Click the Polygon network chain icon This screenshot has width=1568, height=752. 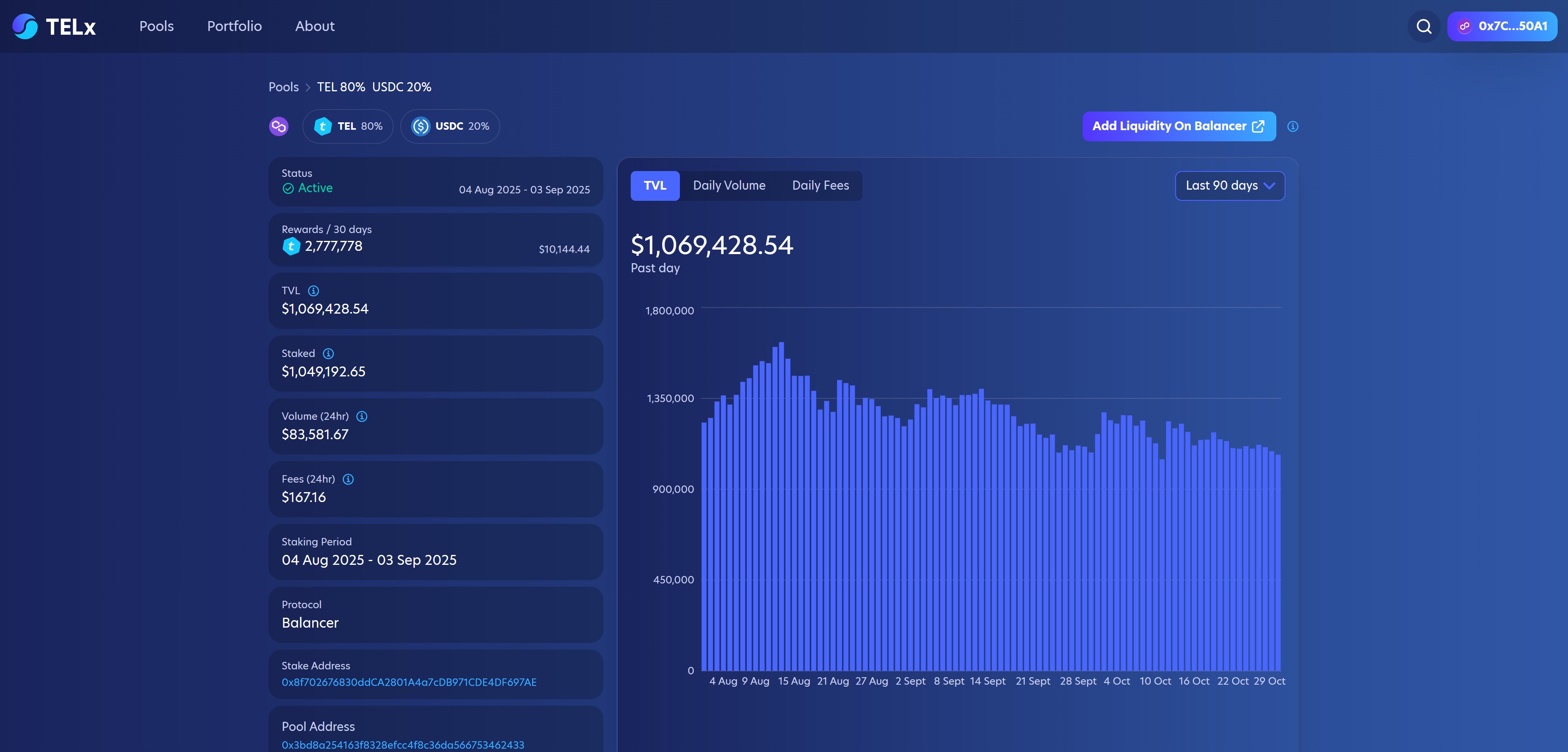279,126
